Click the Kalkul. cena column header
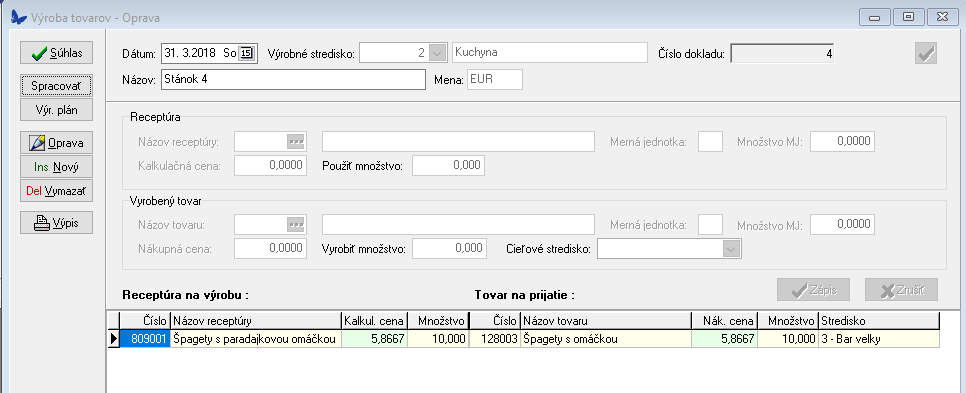The width and height of the screenshot is (966, 393). pyautogui.click(x=375, y=321)
